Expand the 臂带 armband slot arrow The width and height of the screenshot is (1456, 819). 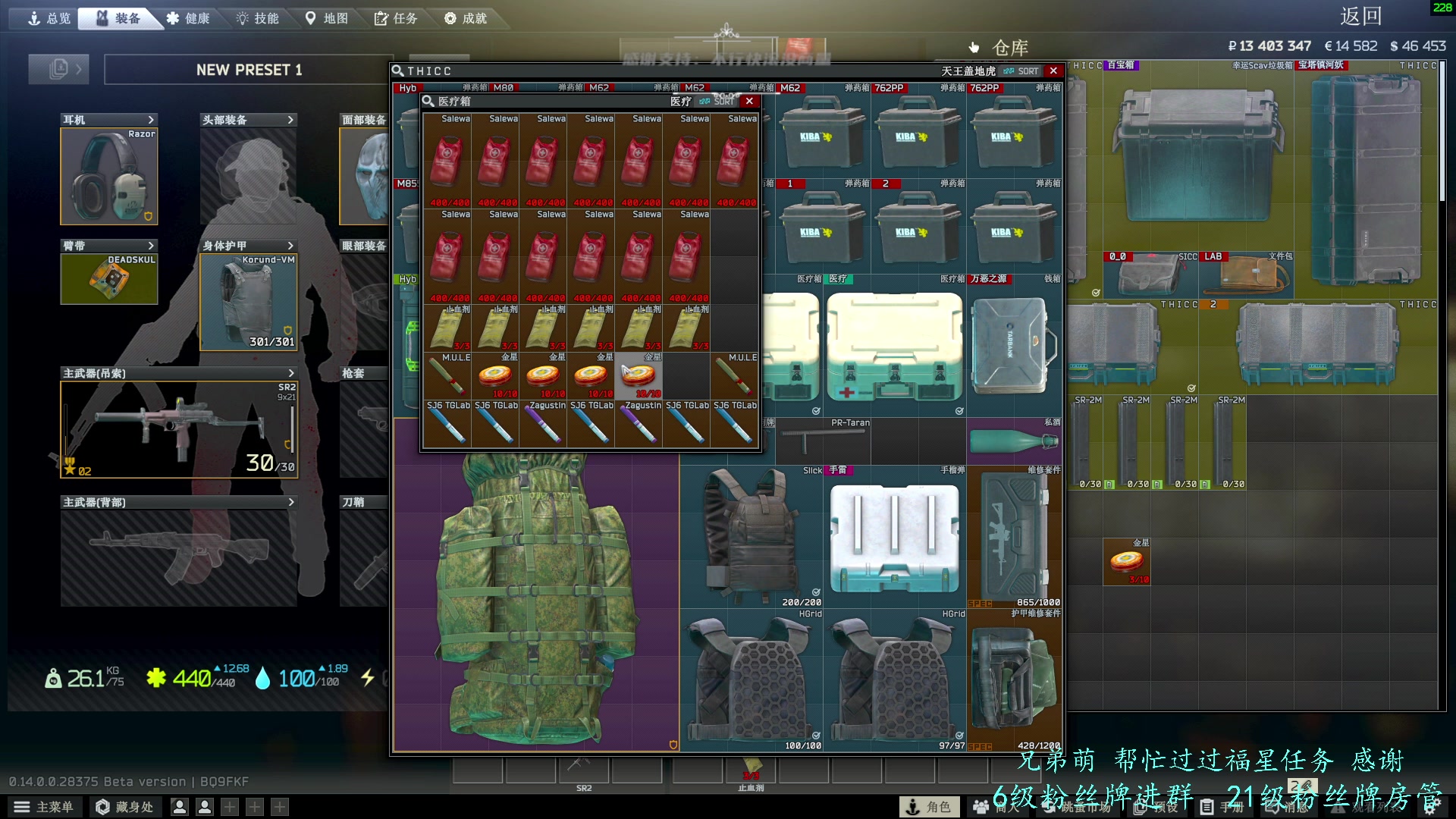pyautogui.click(x=151, y=246)
